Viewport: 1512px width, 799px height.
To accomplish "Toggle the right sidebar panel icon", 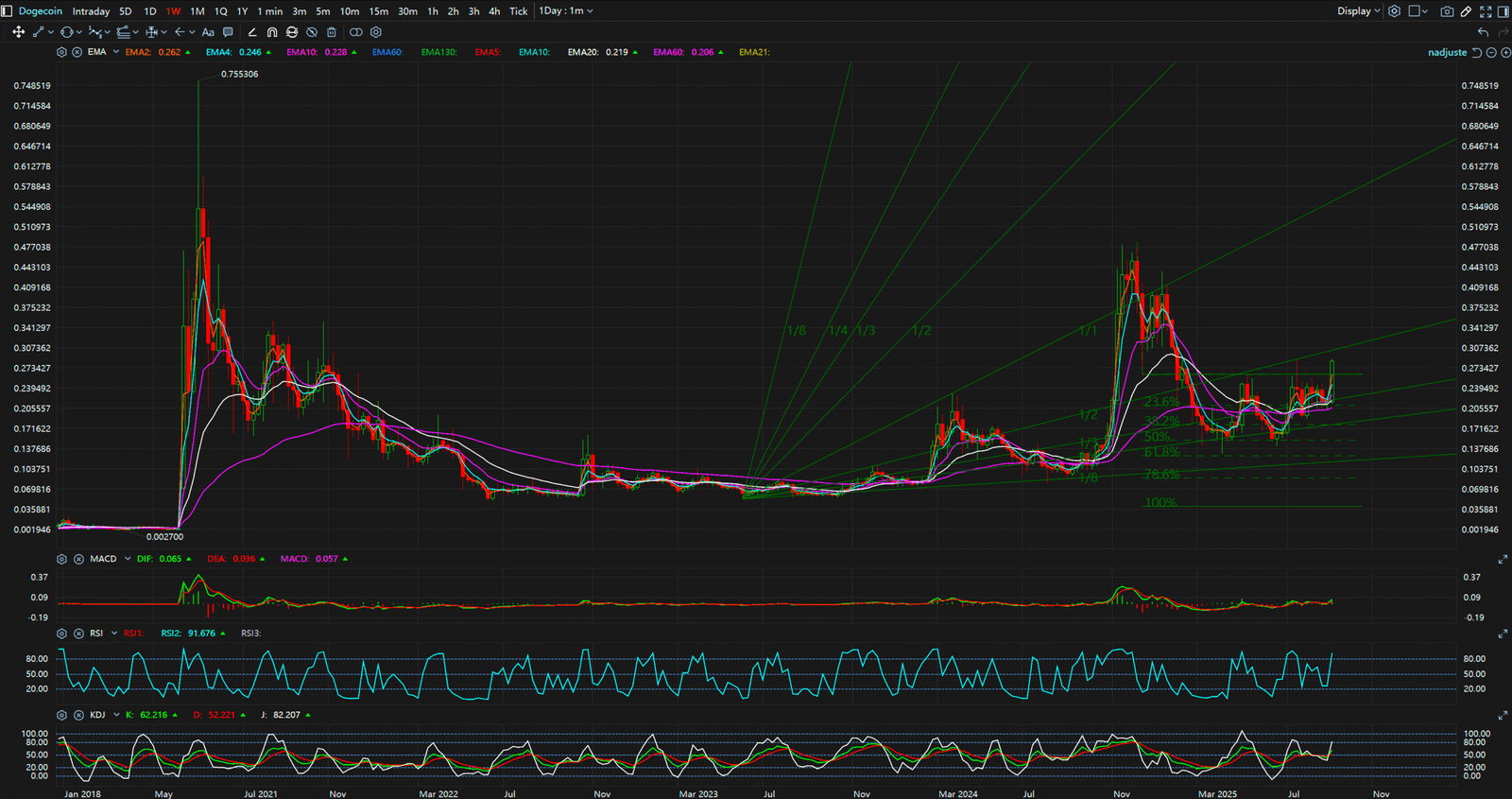I will tap(1503, 11).
